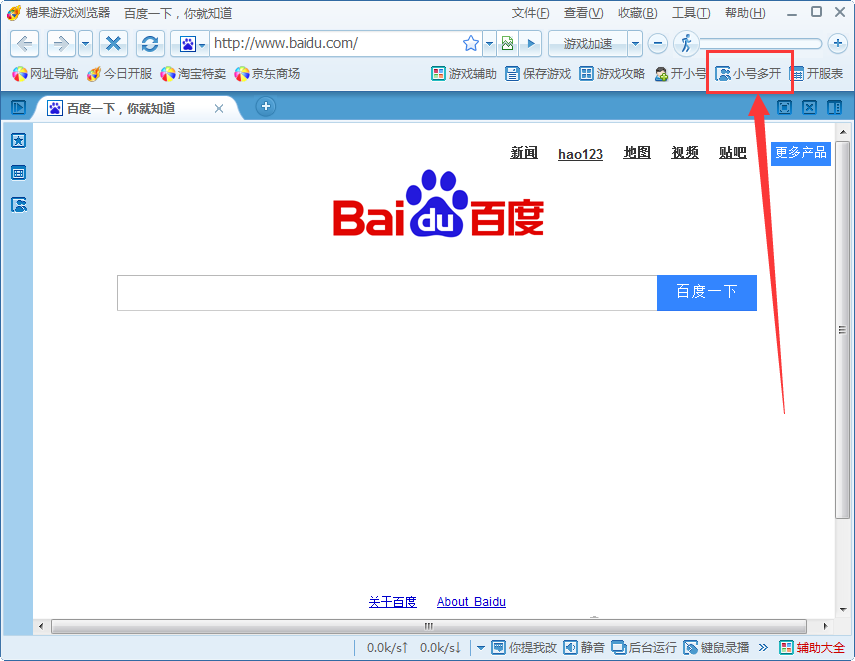855x661 pixels.
Task: Click 你提我改 in status bar
Action: [x=524, y=647]
